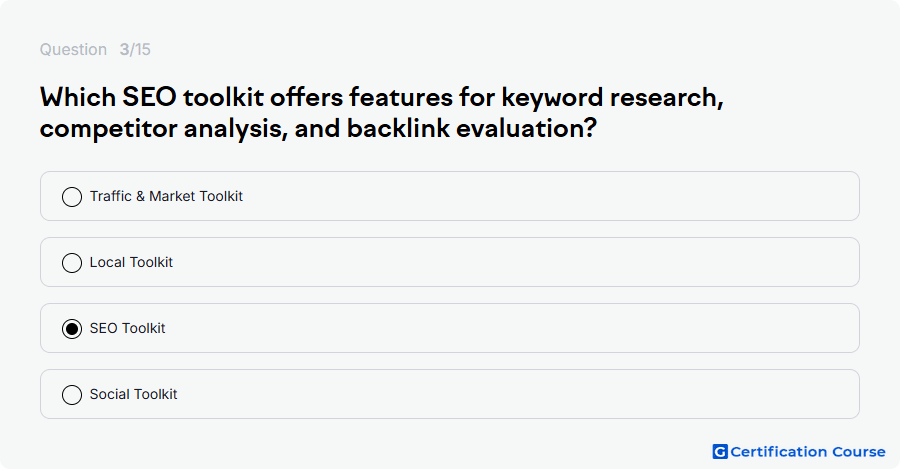900x469 pixels.
Task: Click the question heading about SEO toolkit
Action: tap(382, 113)
